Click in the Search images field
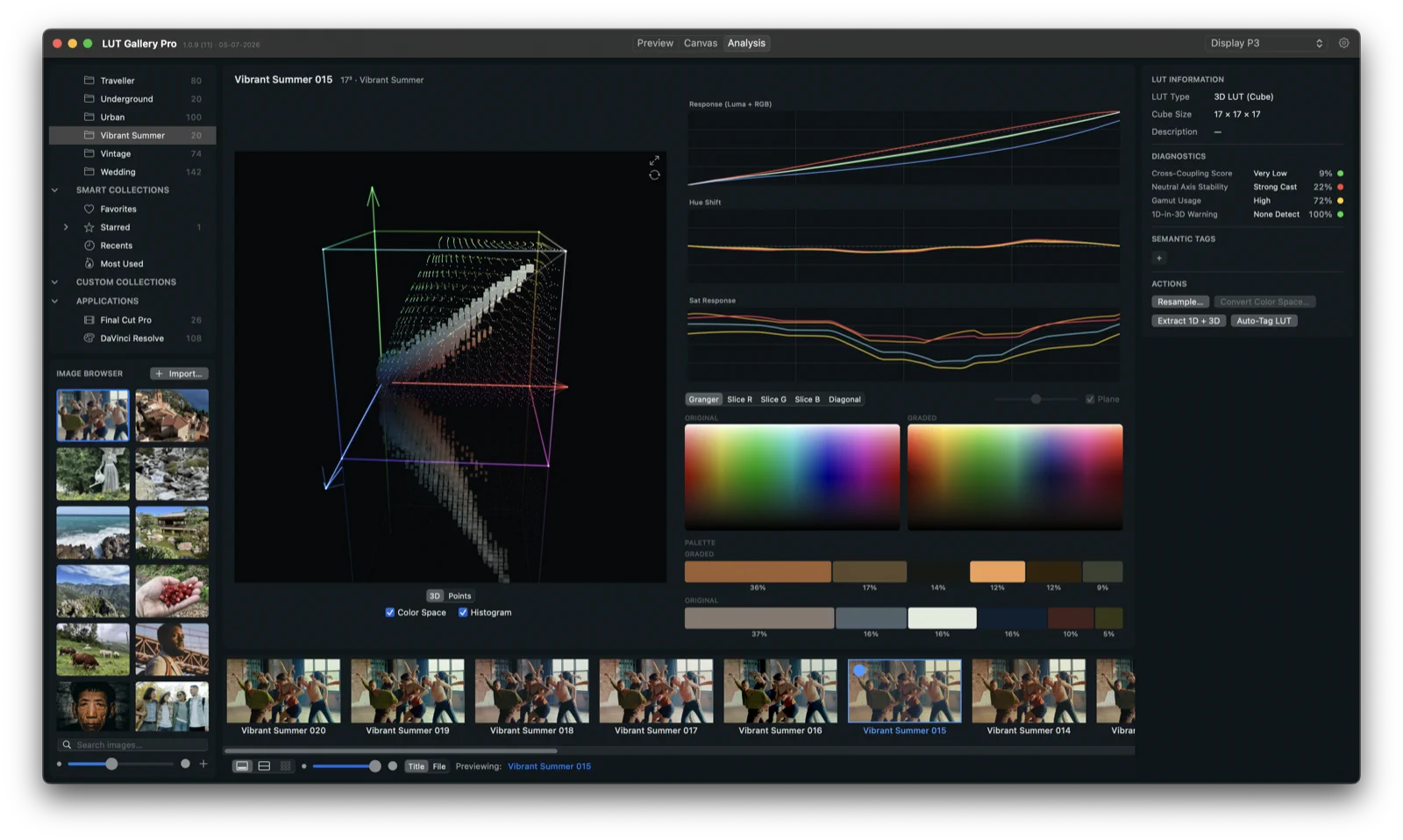Image resolution: width=1403 pixels, height=840 pixels. coord(132,744)
